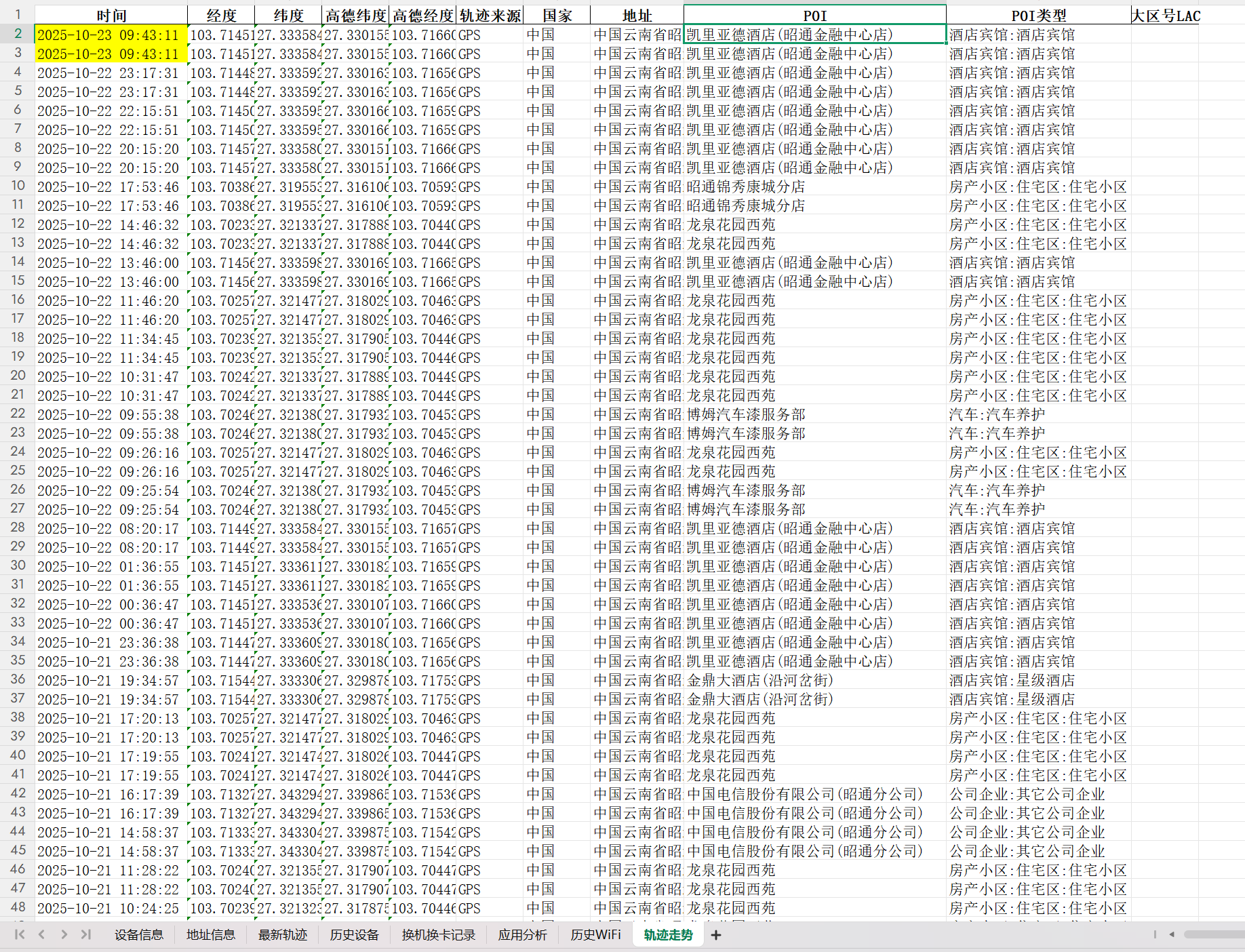Open the 最新轨迹 sheet tab
The width and height of the screenshot is (1245, 952).
point(282,935)
